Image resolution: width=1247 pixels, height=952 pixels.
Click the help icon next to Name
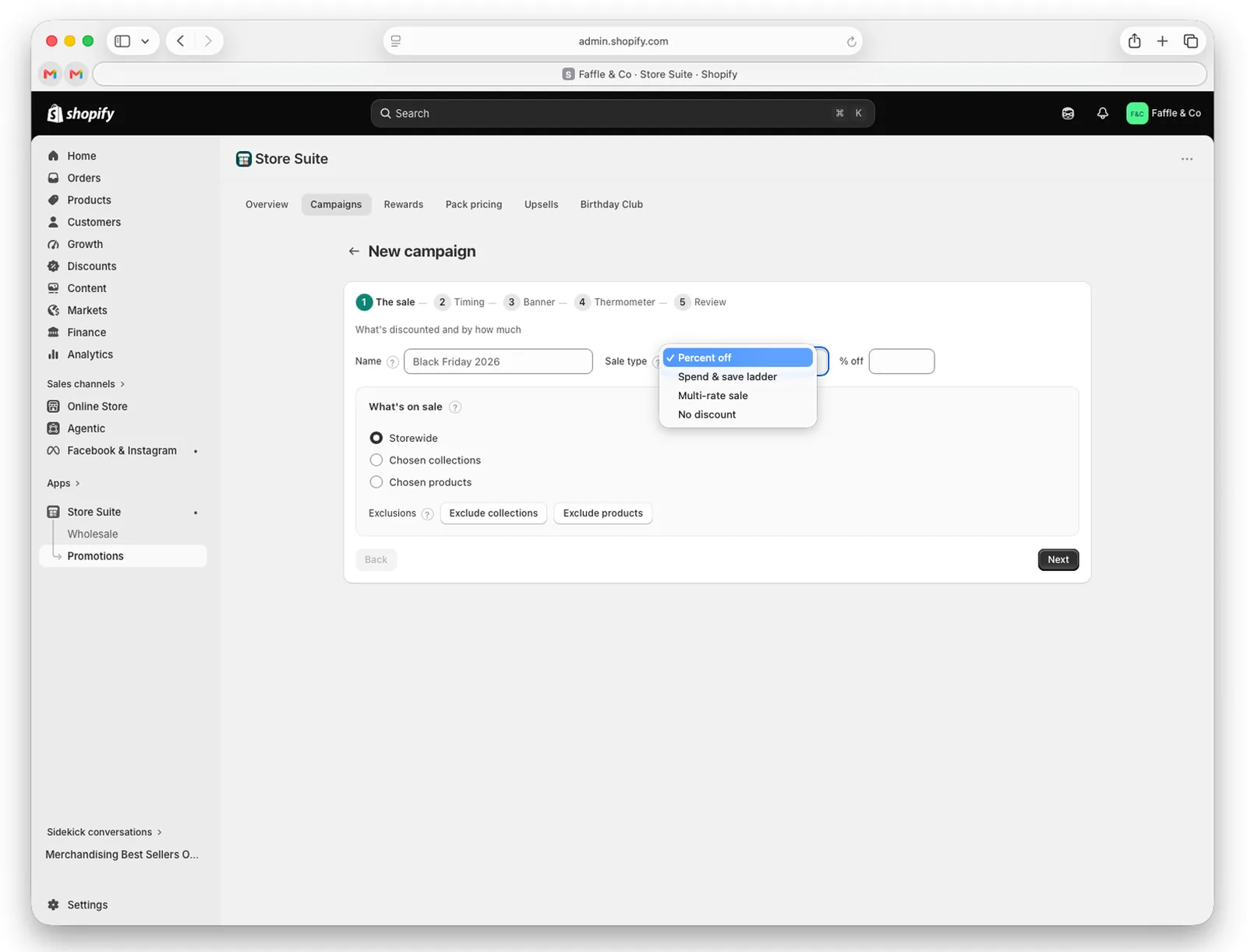click(393, 362)
